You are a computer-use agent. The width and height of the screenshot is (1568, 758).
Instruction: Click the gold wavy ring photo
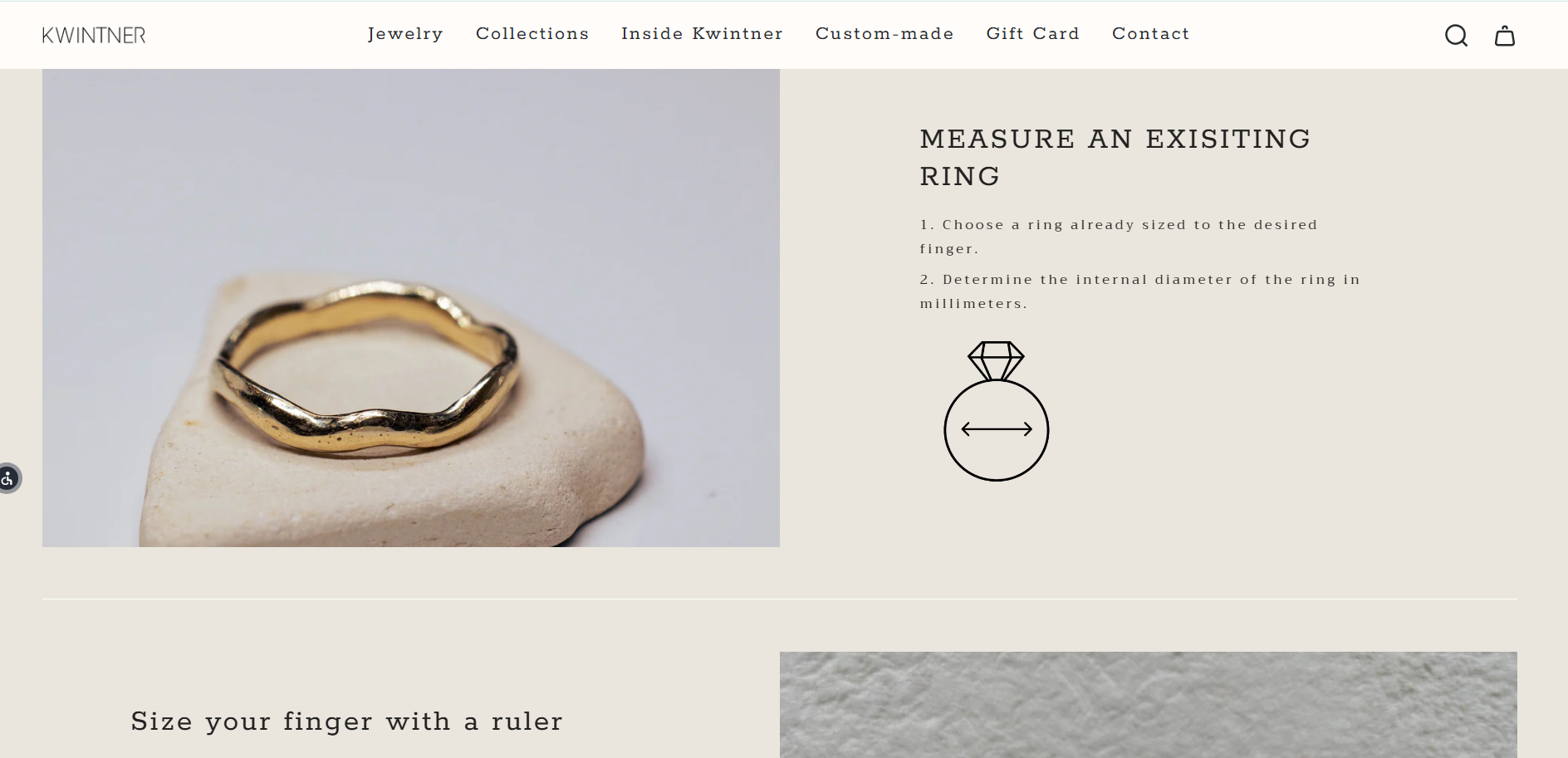(411, 308)
